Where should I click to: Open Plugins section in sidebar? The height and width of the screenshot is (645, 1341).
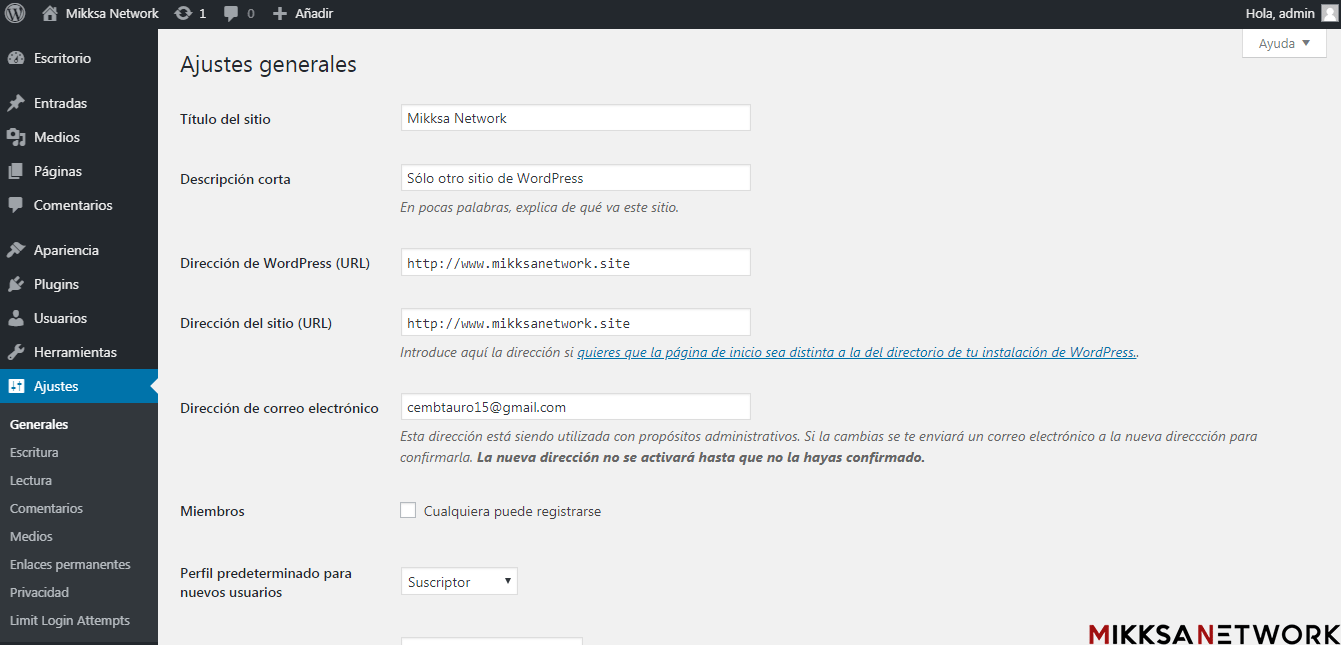click(x=56, y=284)
